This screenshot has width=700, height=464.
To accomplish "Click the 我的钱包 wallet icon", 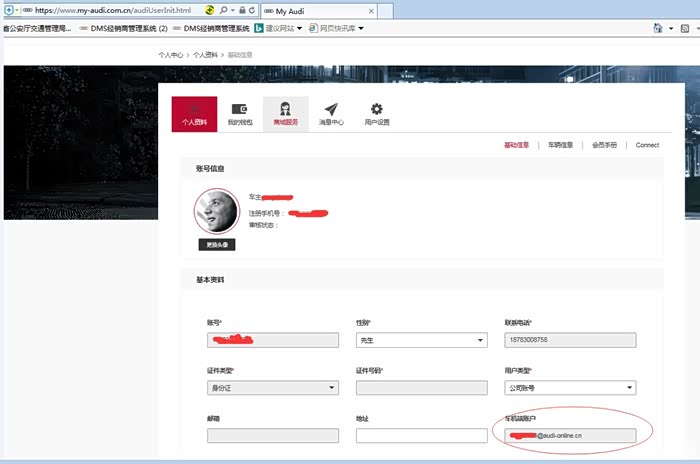I will (x=240, y=114).
